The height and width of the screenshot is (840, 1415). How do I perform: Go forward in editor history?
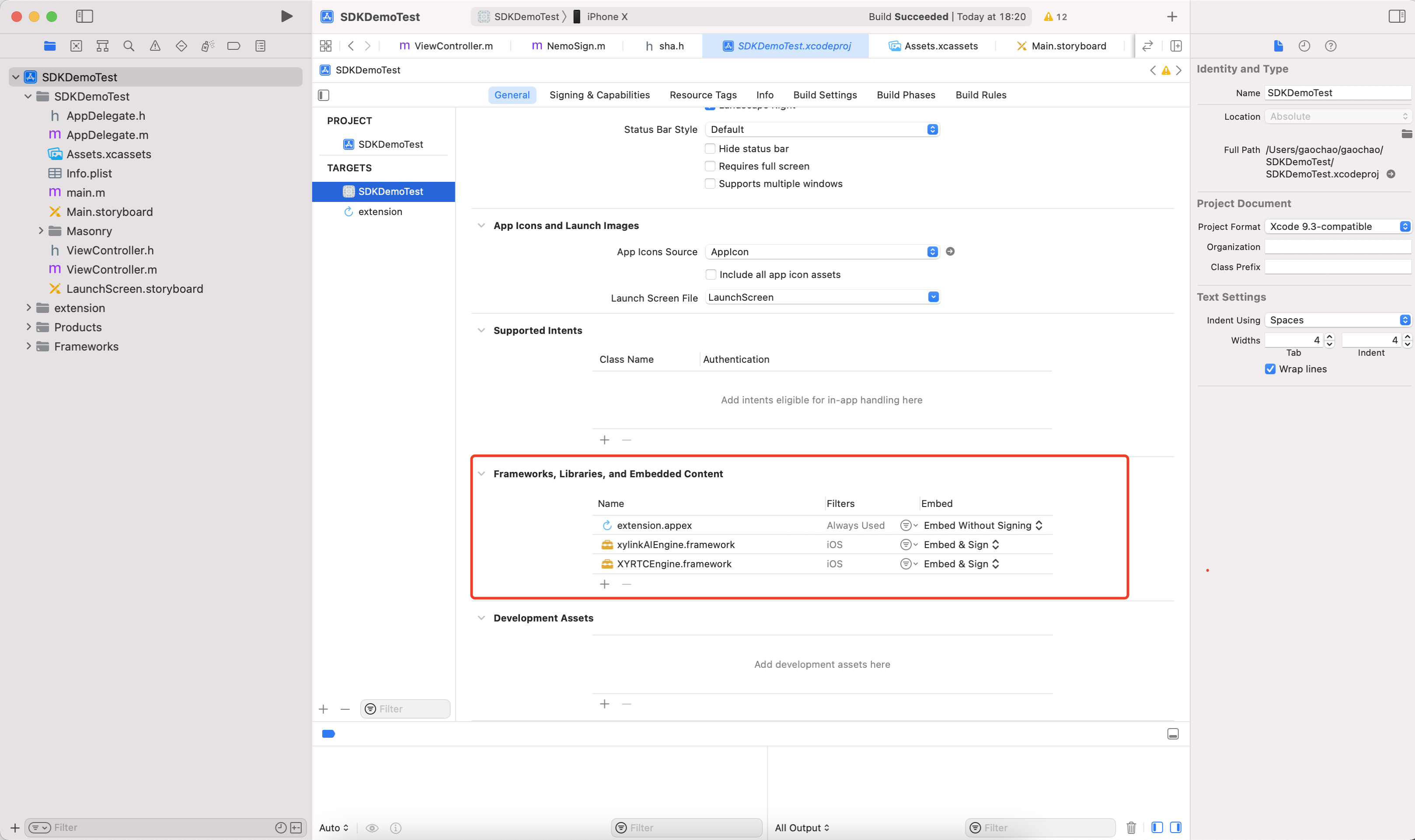[367, 46]
